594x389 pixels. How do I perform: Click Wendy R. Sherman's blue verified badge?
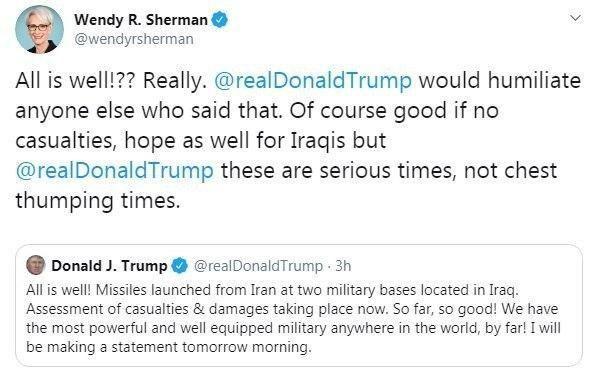tap(220, 20)
